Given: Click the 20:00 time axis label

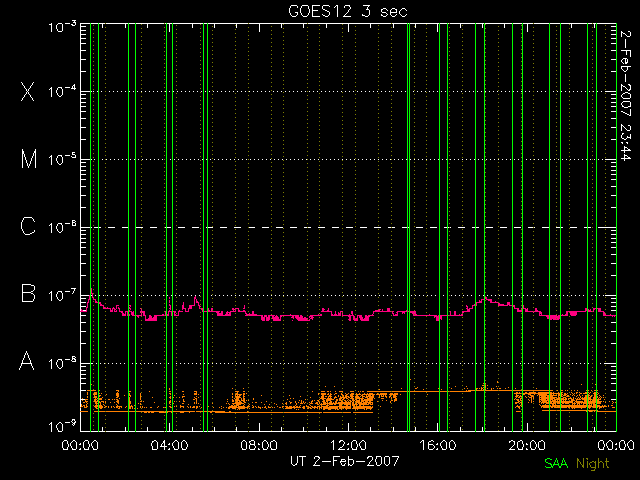Looking at the screenshot, I should click(x=527, y=444).
